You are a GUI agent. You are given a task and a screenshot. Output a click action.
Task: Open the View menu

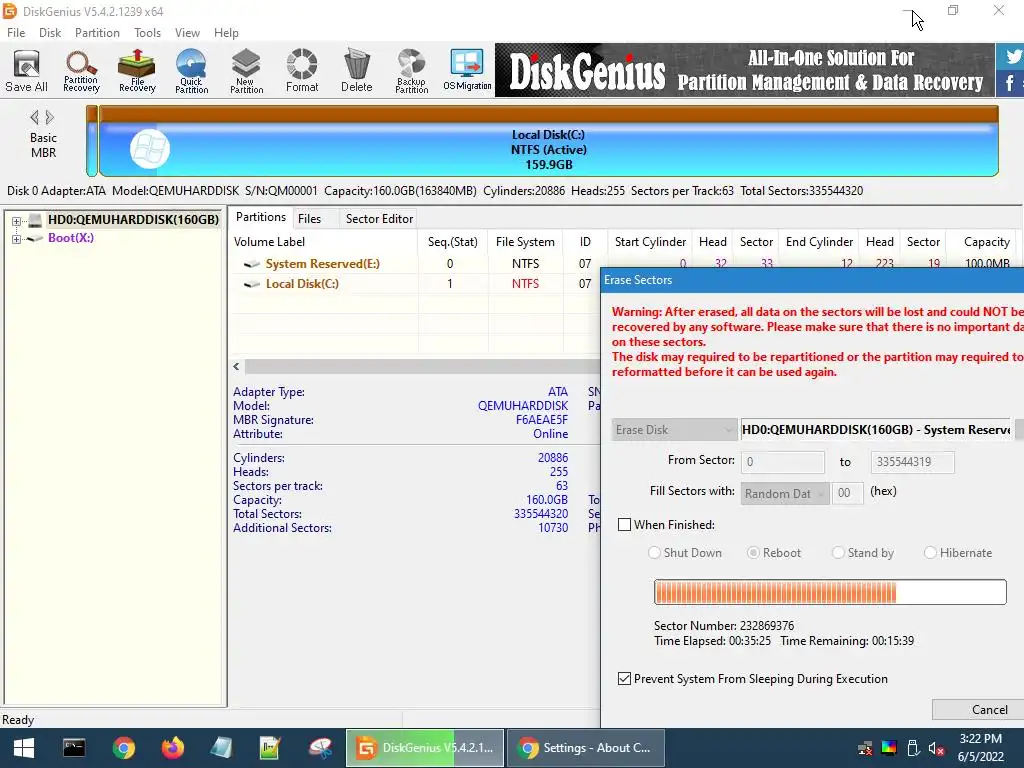187,33
